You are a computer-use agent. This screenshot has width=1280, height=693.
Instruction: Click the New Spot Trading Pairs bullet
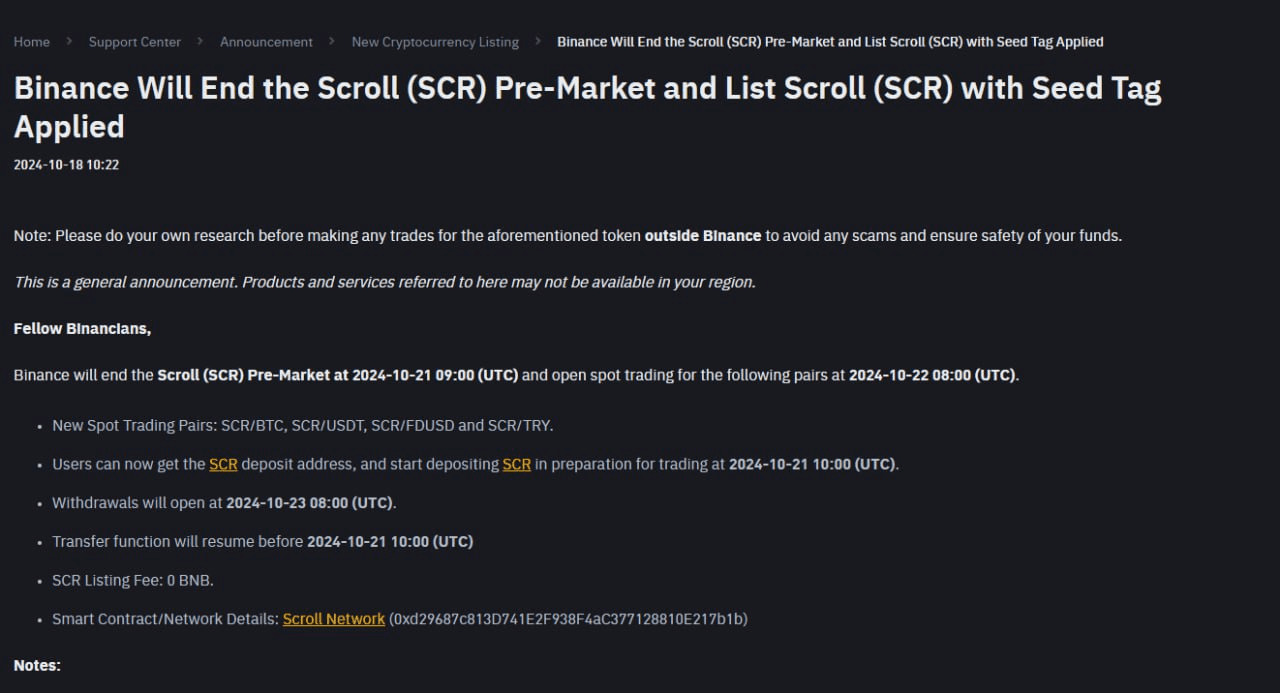pos(303,425)
